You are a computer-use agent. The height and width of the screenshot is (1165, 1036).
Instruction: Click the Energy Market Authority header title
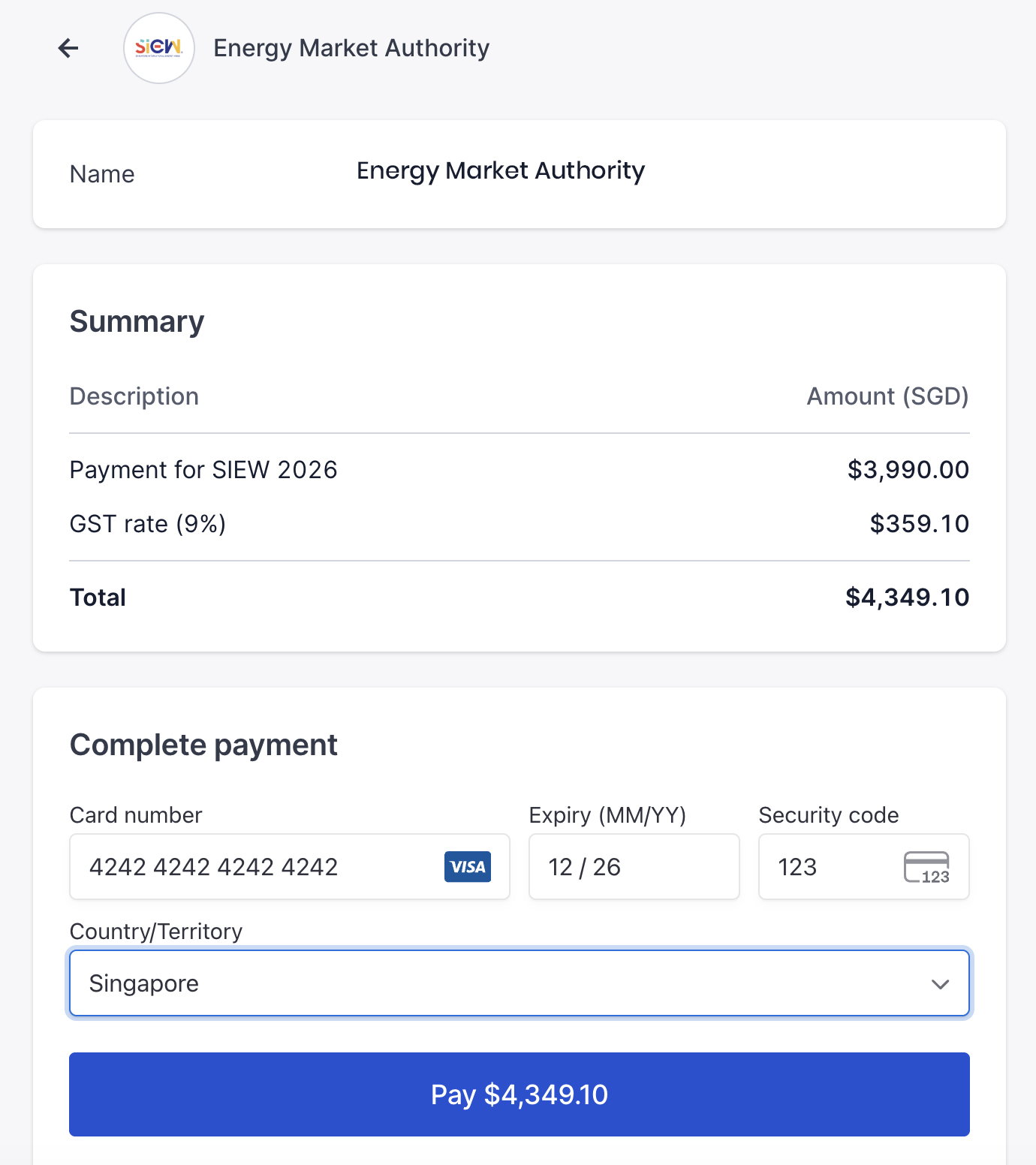351,48
